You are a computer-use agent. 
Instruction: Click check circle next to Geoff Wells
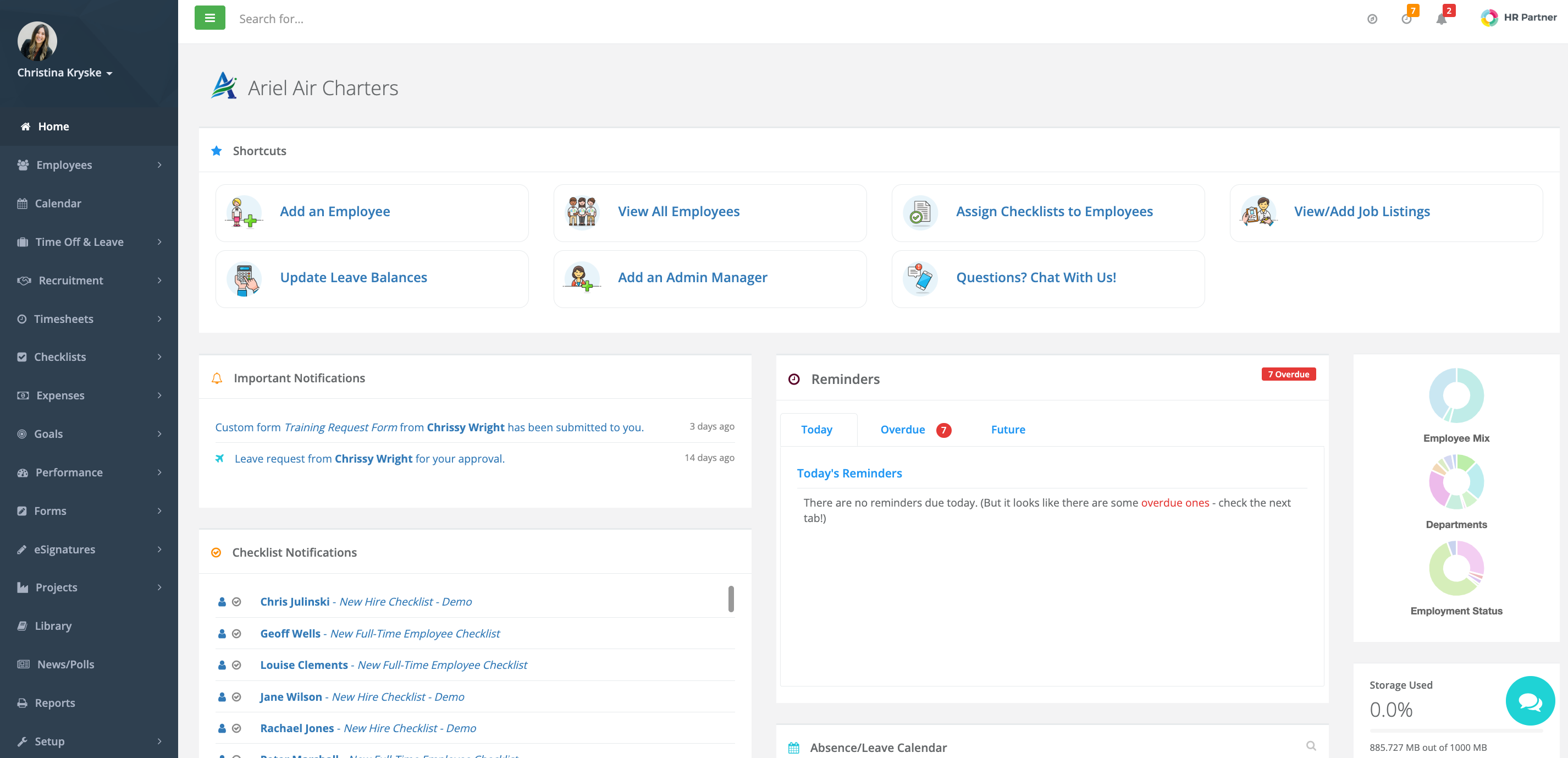pos(237,634)
